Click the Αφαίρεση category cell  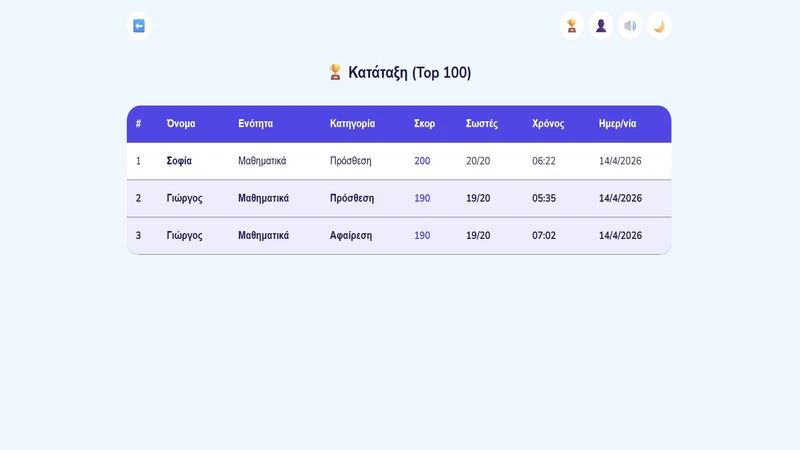coord(351,235)
